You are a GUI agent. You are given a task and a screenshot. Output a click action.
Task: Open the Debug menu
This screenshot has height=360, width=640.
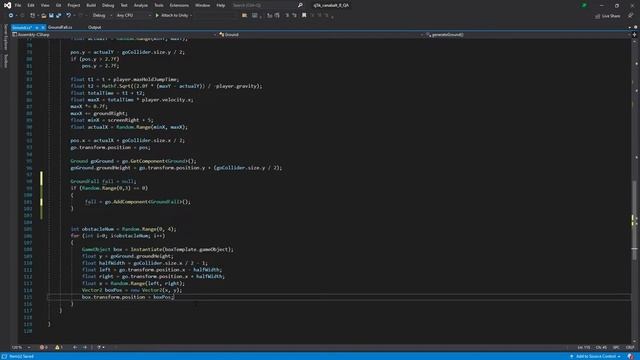pos(108,5)
